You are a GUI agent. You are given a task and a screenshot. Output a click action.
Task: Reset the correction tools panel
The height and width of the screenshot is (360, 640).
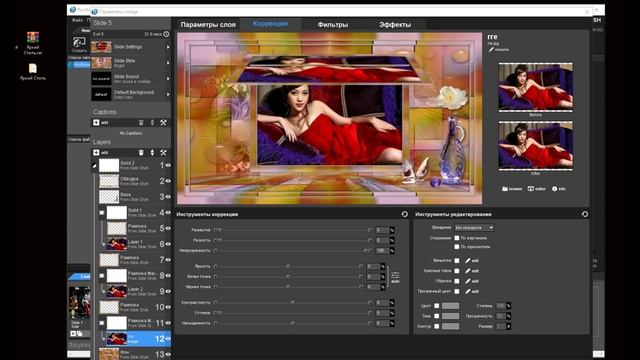click(x=404, y=214)
